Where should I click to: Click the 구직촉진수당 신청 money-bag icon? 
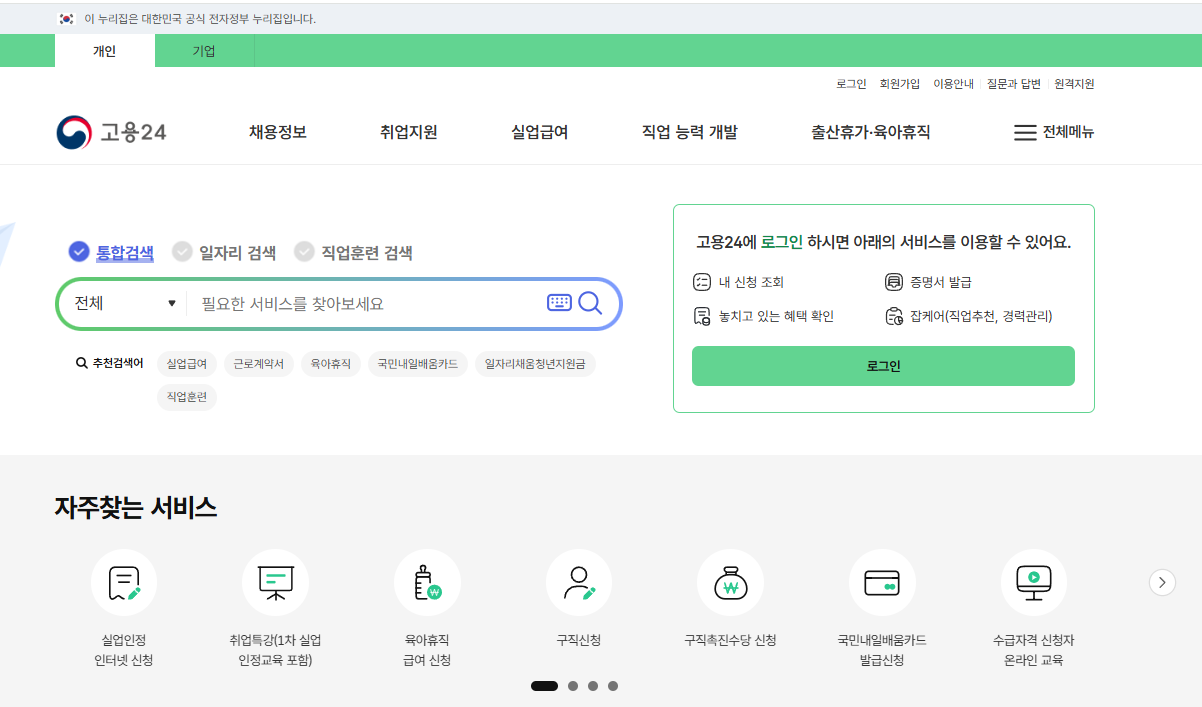click(x=731, y=581)
